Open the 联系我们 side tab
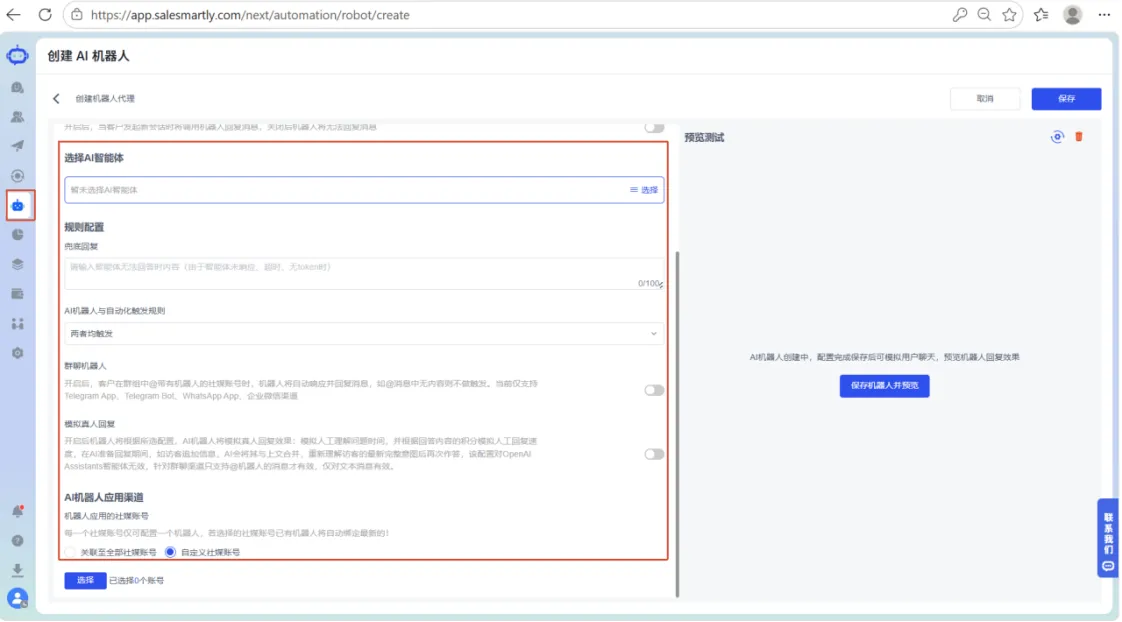The width and height of the screenshot is (1122, 622). [x=1108, y=538]
